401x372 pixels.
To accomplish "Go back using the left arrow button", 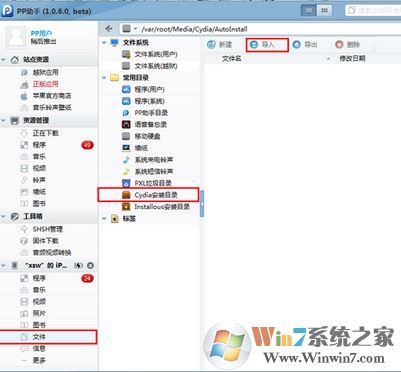I will [x=109, y=29].
